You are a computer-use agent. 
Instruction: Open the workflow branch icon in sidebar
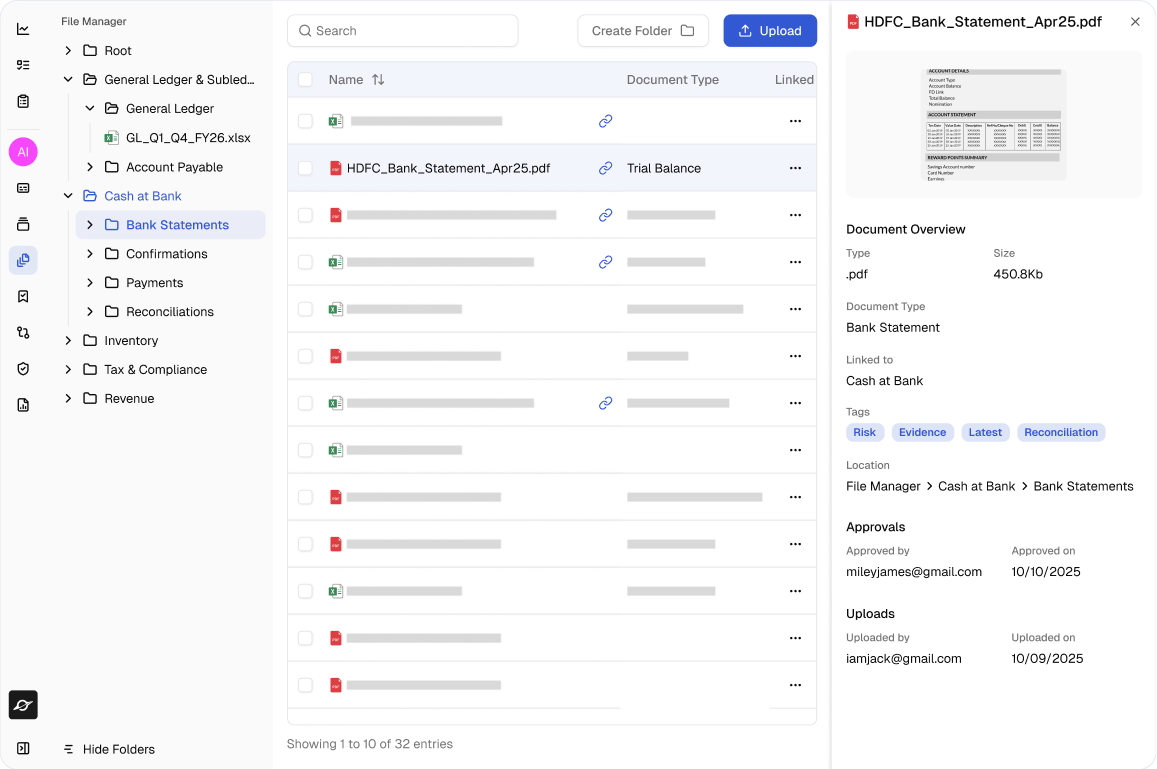coord(23,331)
